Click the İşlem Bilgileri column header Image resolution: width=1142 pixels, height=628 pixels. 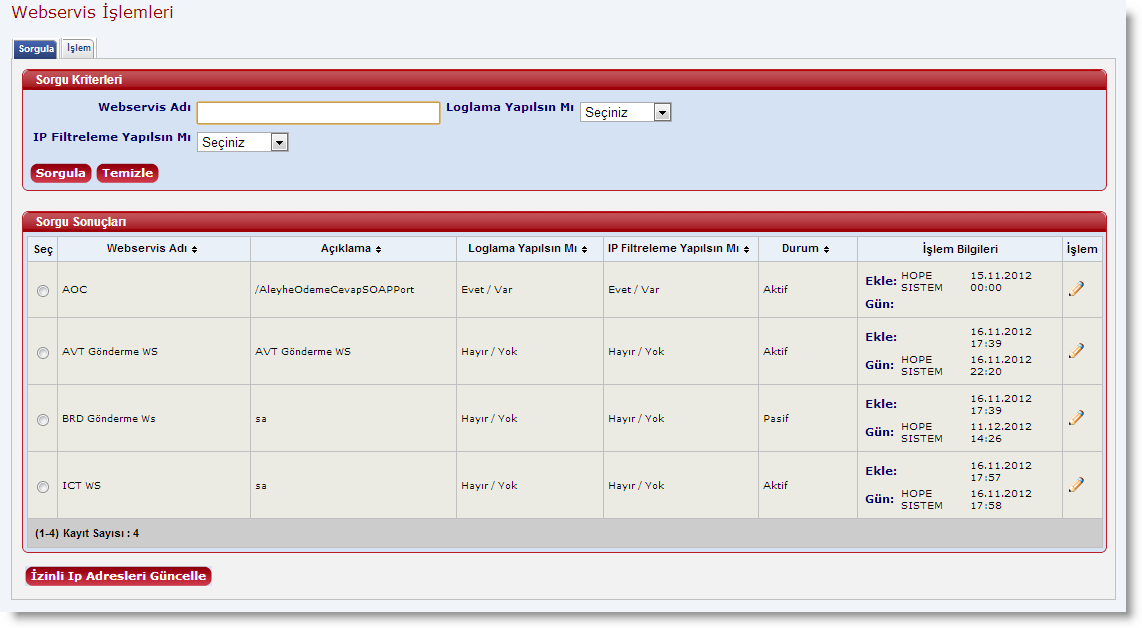point(960,249)
